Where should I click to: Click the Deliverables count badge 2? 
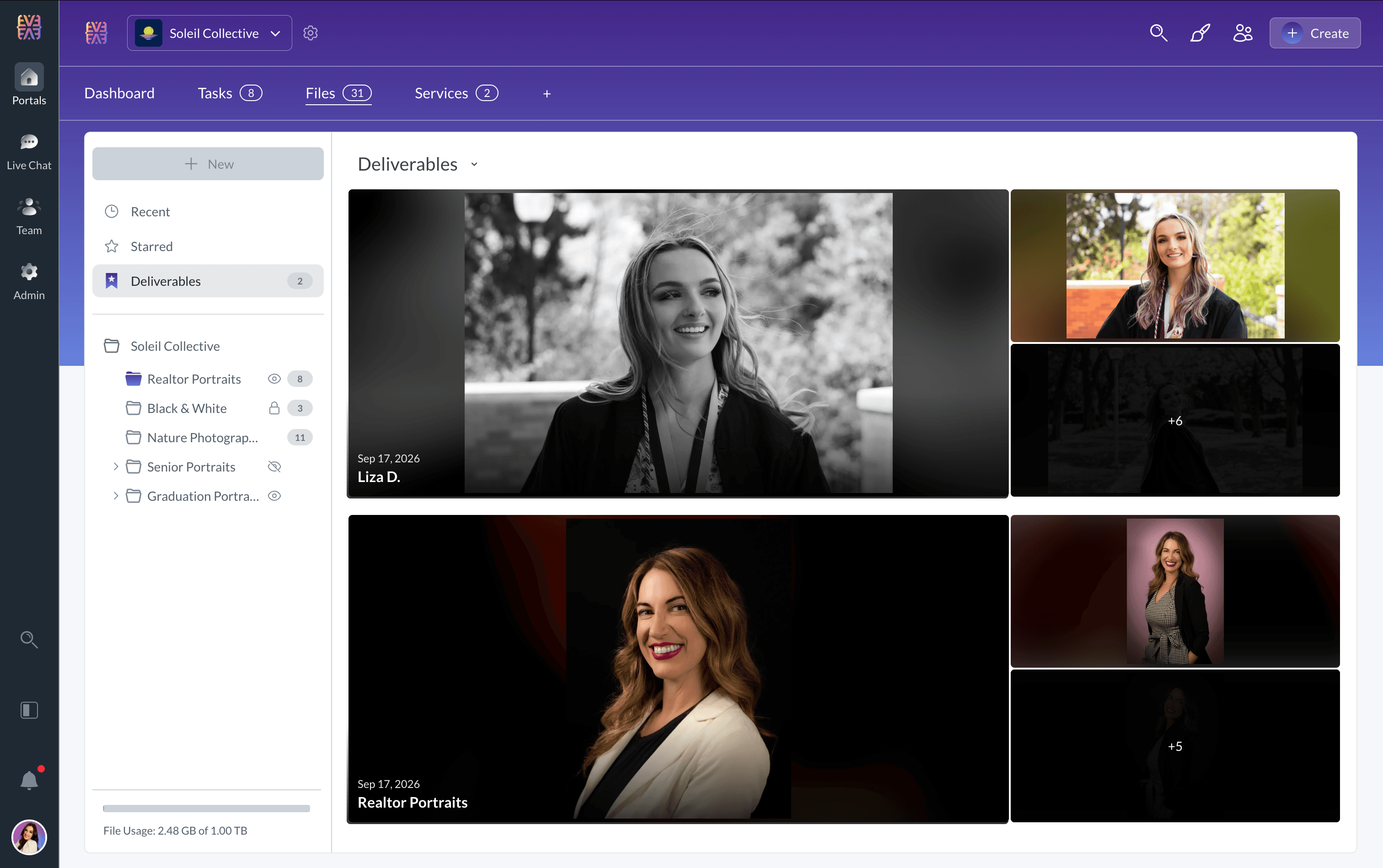(300, 281)
